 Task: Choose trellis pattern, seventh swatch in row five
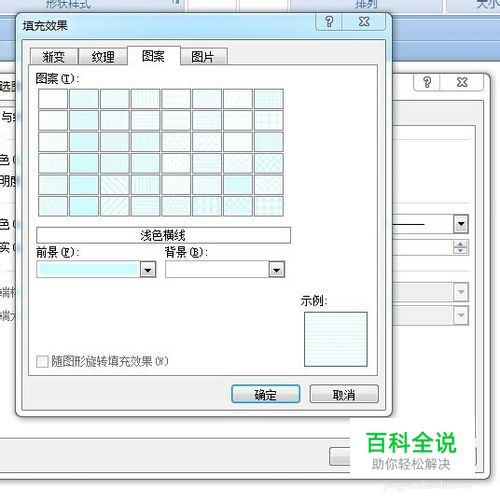pos(238,185)
